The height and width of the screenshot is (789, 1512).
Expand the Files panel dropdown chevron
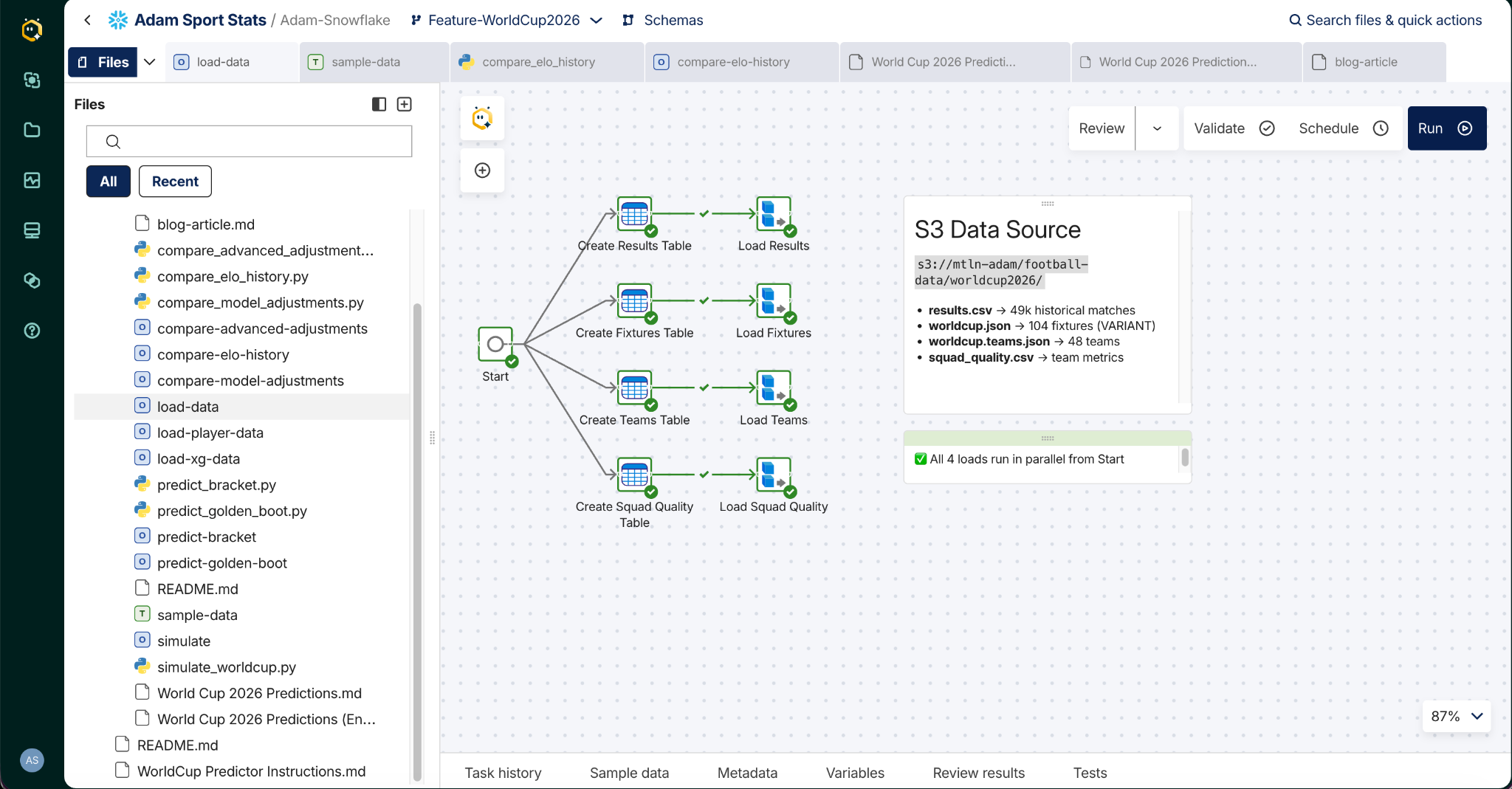click(150, 62)
